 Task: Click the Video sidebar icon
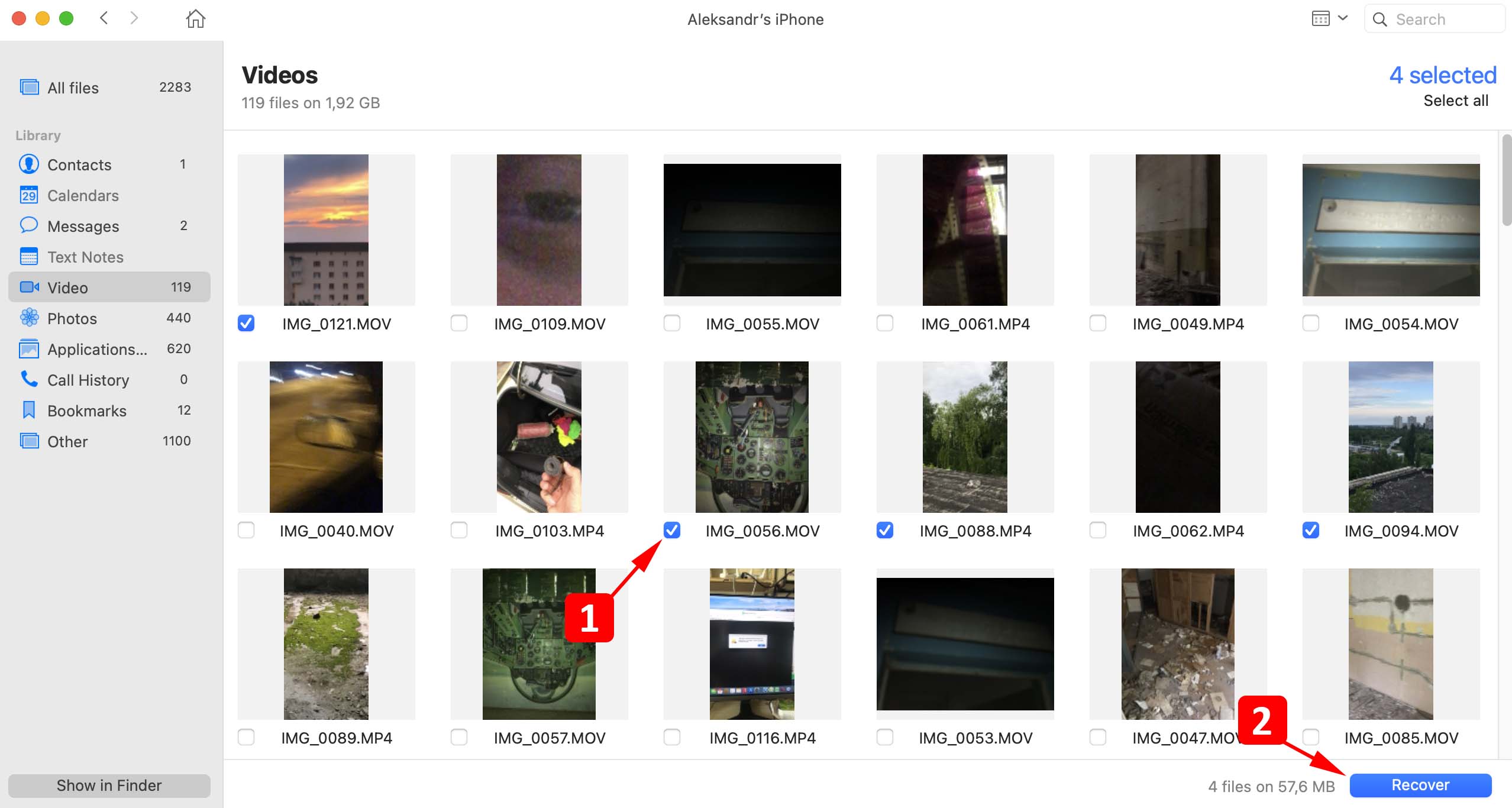point(29,287)
